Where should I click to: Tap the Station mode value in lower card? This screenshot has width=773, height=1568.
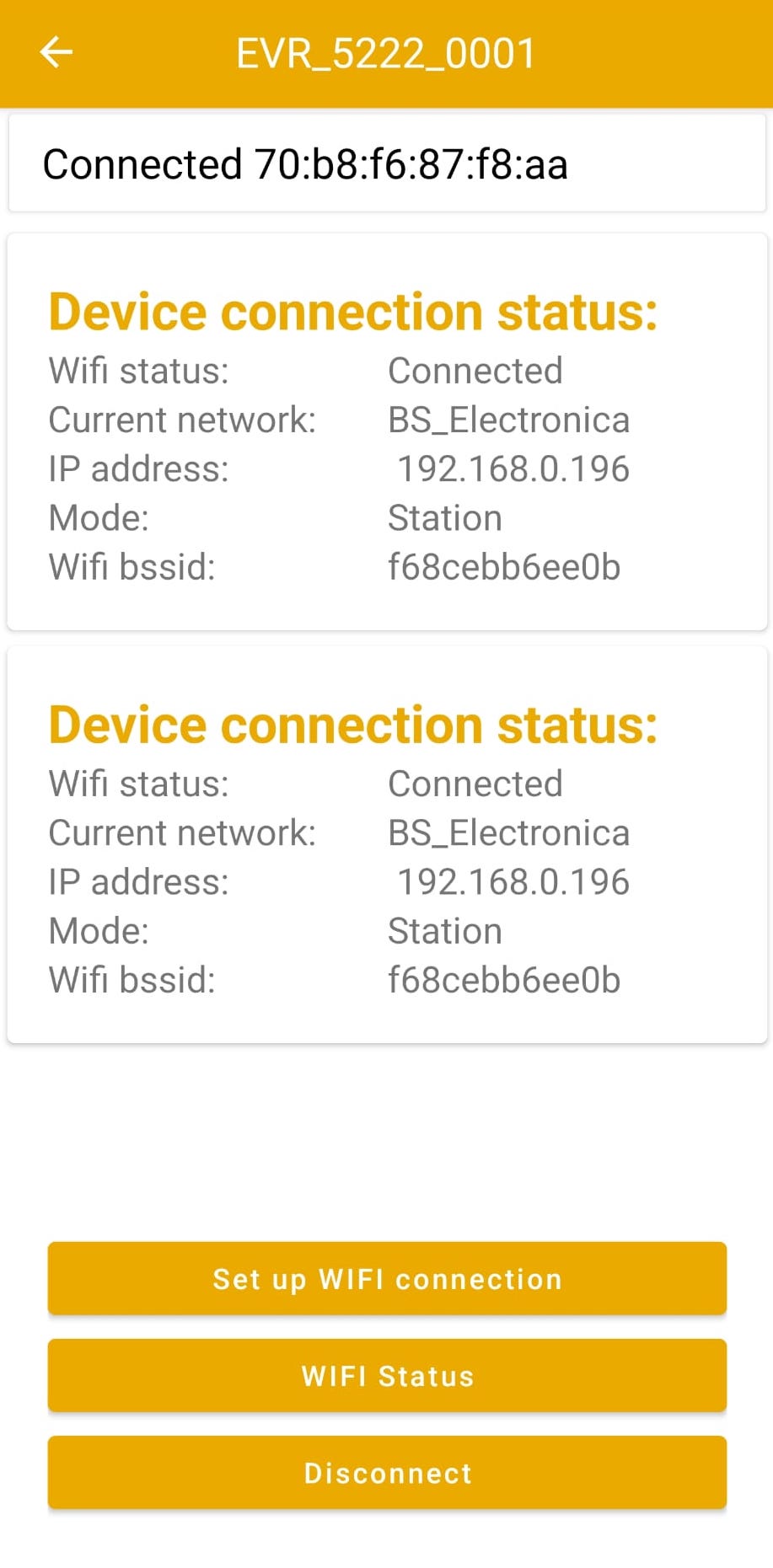pos(445,931)
